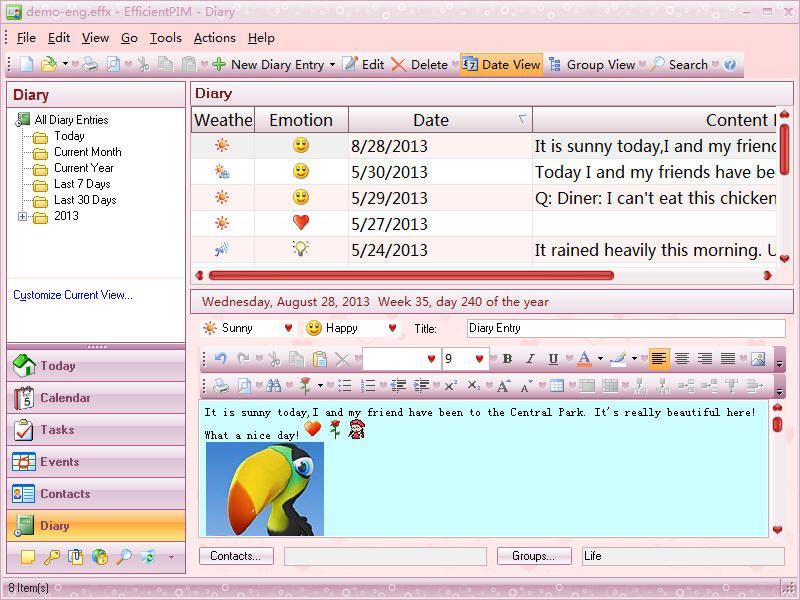
Task: Click the Open file folder icon
Action: tap(49, 65)
